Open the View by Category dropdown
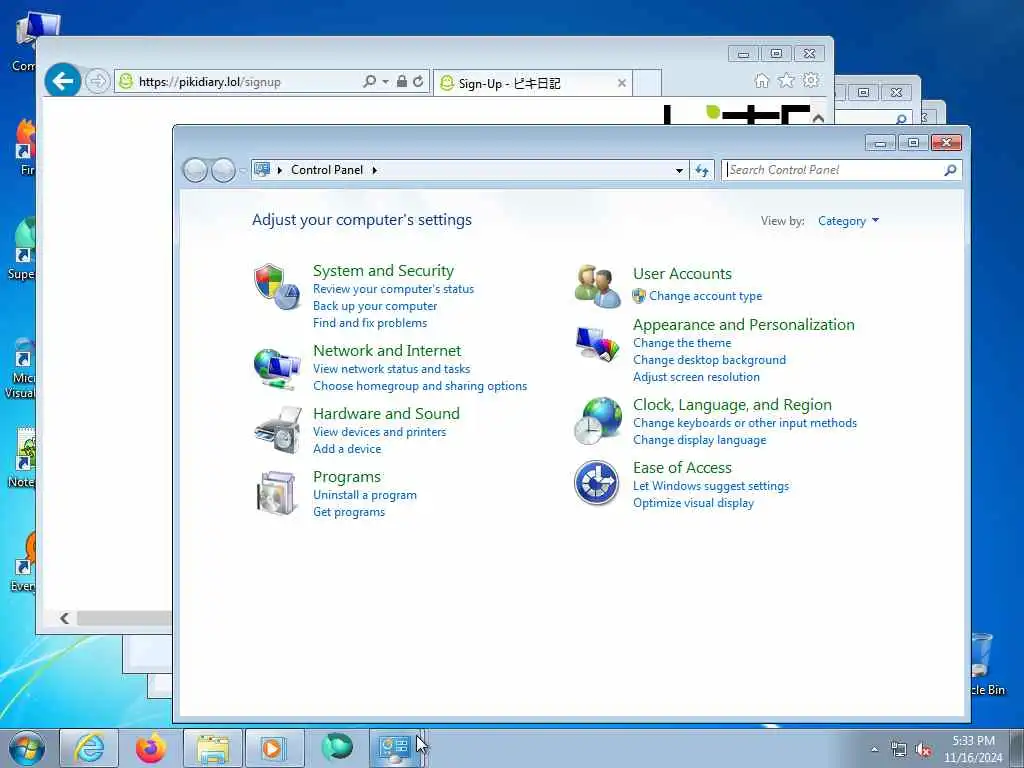The height and width of the screenshot is (768, 1024). [x=848, y=221]
